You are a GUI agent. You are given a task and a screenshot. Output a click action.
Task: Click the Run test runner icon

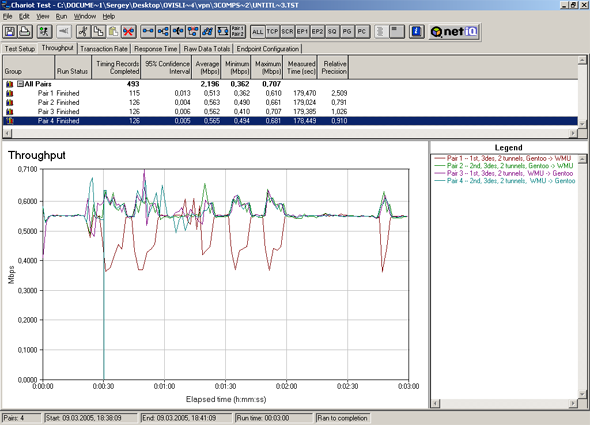coord(44,32)
